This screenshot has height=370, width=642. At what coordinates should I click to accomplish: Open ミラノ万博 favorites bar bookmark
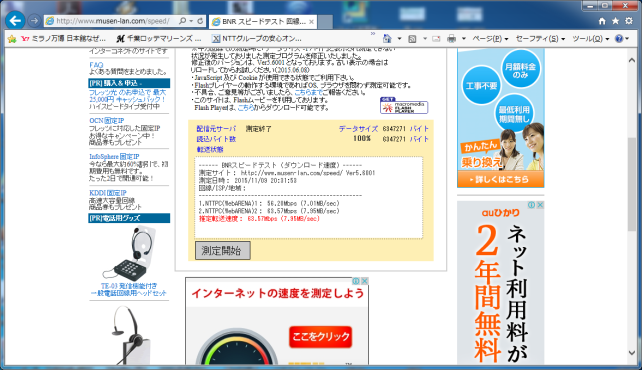(64, 39)
